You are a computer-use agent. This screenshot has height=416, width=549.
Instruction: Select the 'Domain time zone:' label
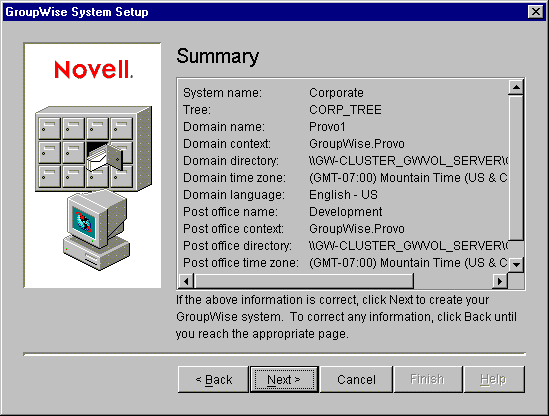click(234, 178)
